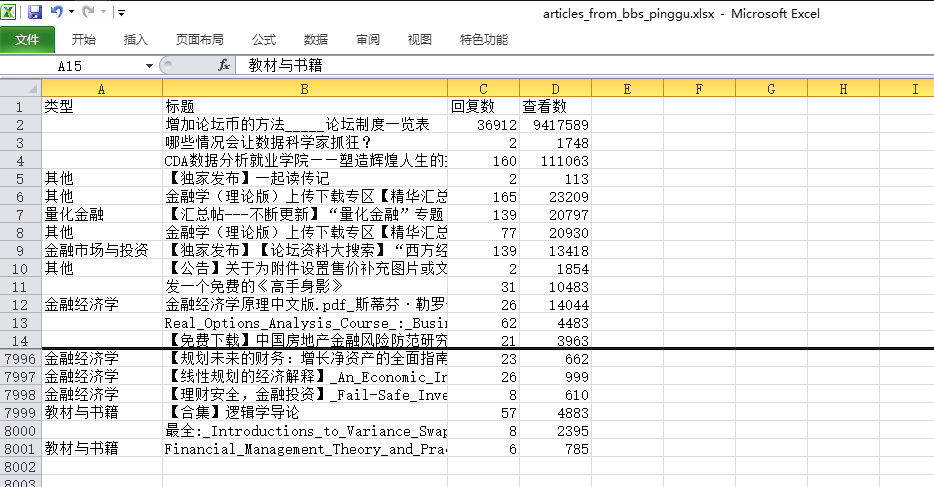Switch to the 插入 ribbon tab
934x487 pixels.
point(135,40)
